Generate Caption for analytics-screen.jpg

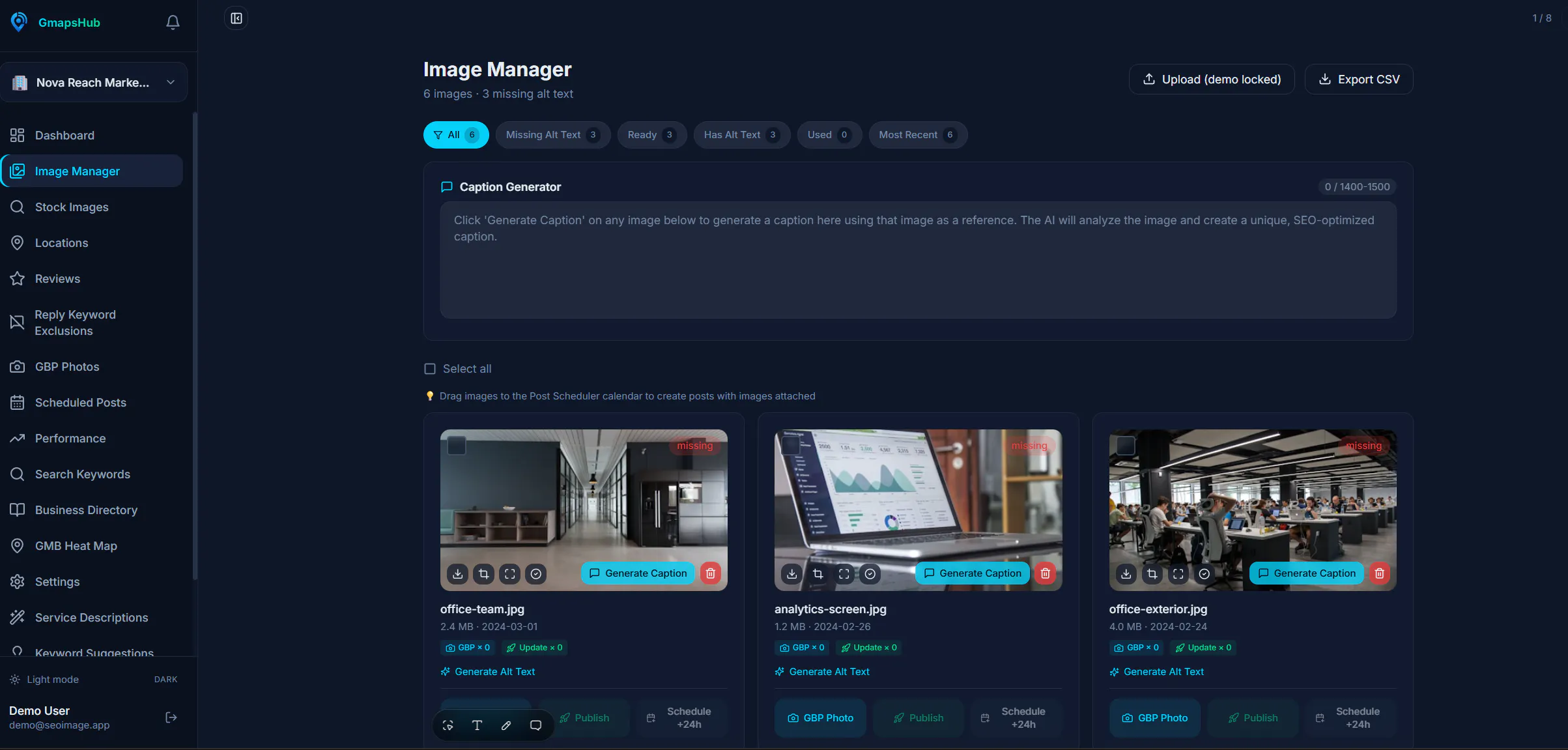pyautogui.click(x=973, y=573)
